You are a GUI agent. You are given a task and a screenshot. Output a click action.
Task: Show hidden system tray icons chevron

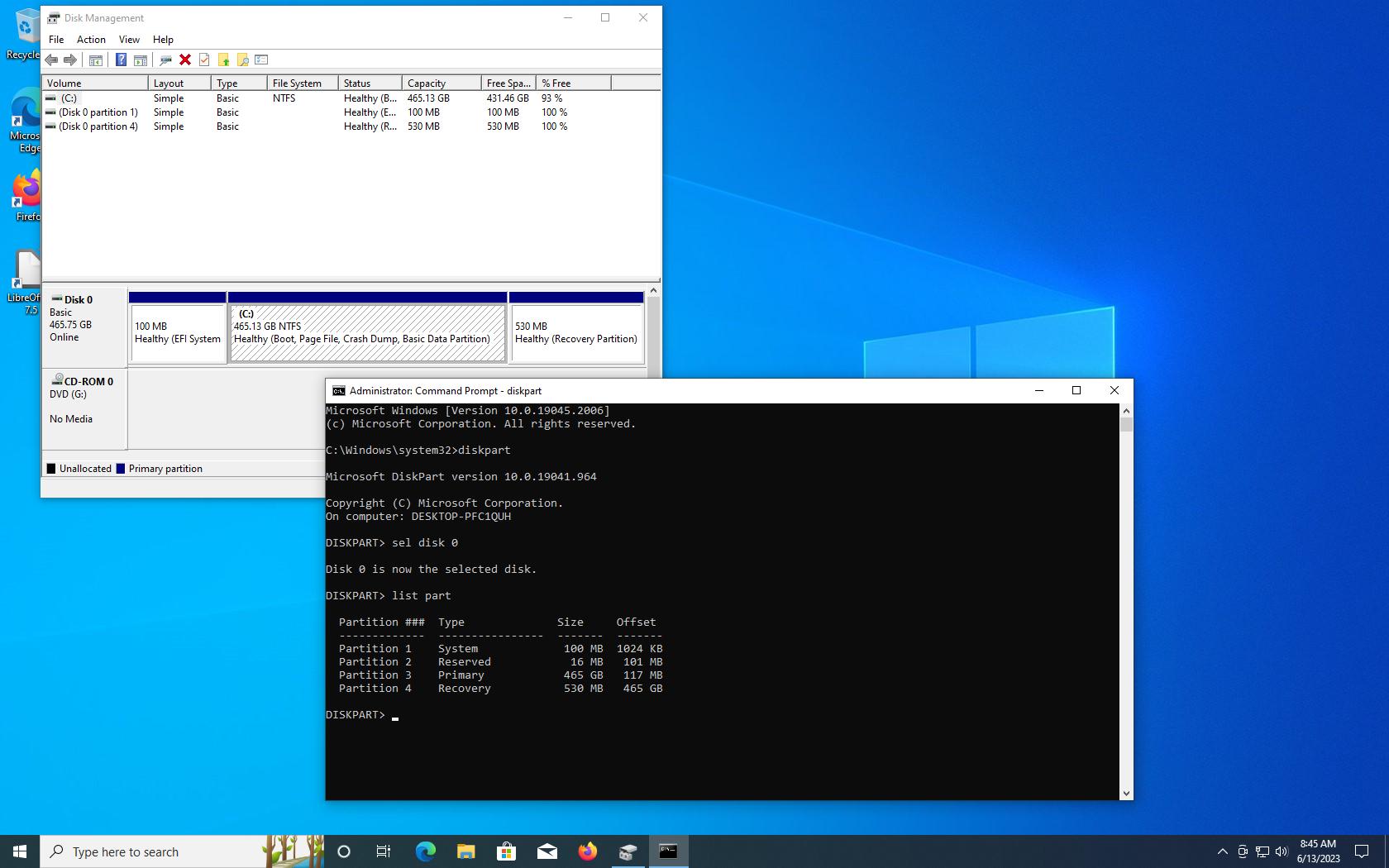point(1222,851)
